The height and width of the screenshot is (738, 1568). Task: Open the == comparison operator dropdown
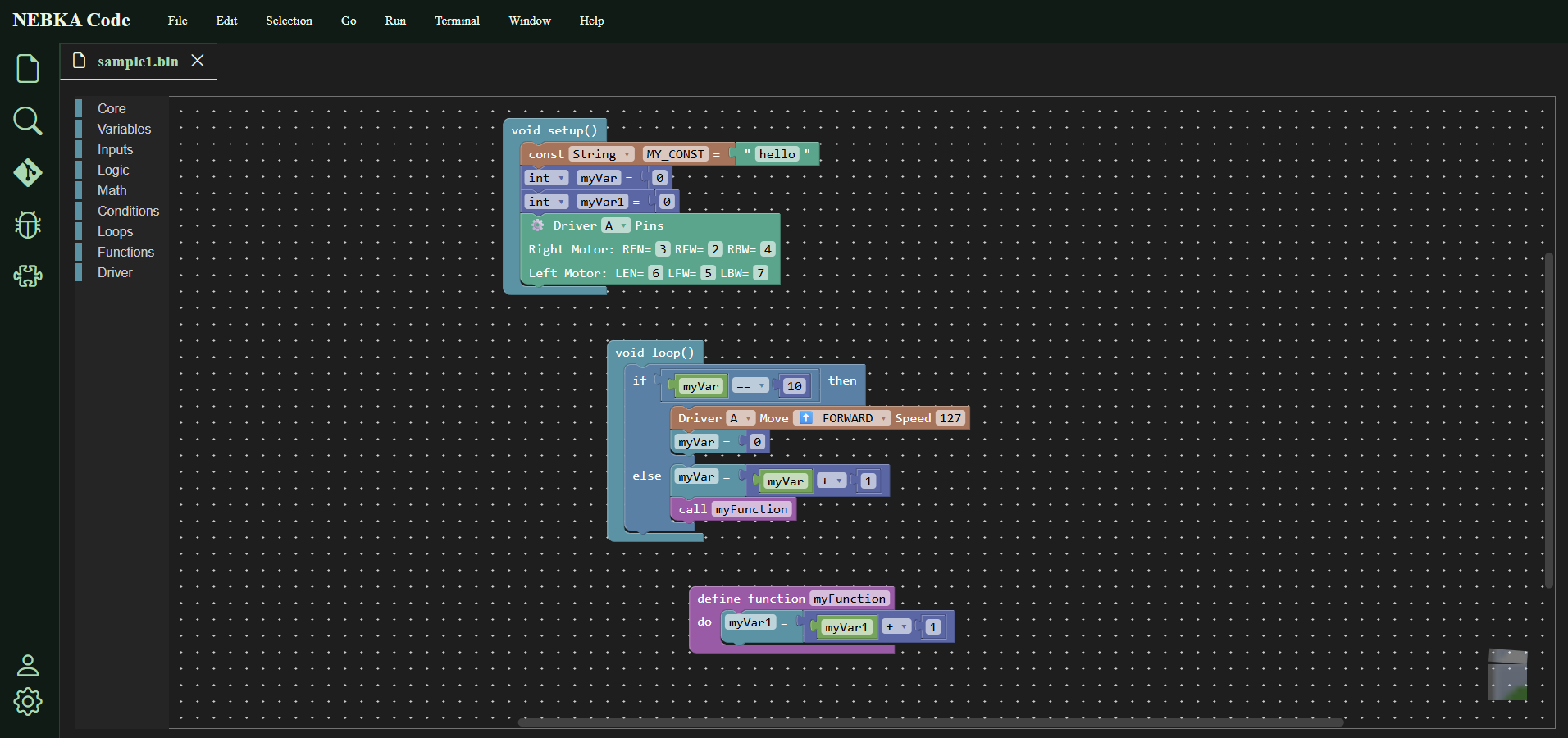761,385
